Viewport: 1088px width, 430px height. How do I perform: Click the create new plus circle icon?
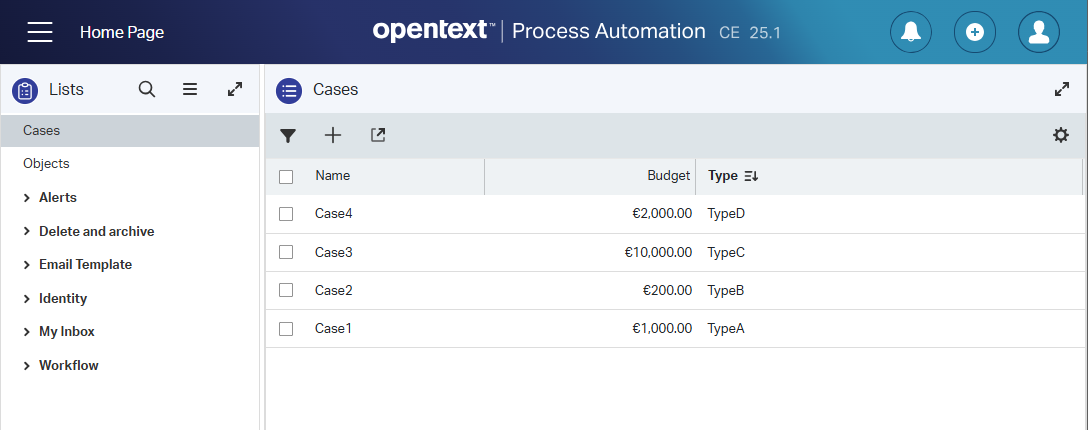click(975, 32)
